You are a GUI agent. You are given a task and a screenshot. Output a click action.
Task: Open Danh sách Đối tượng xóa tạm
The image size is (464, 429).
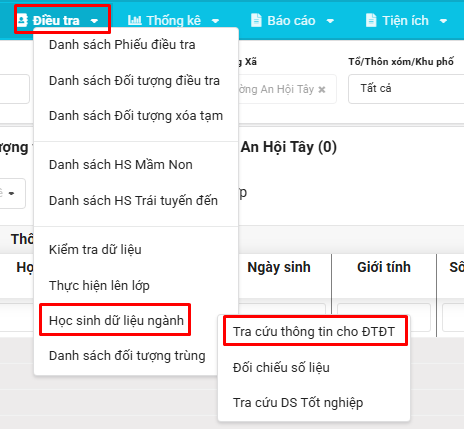136,116
